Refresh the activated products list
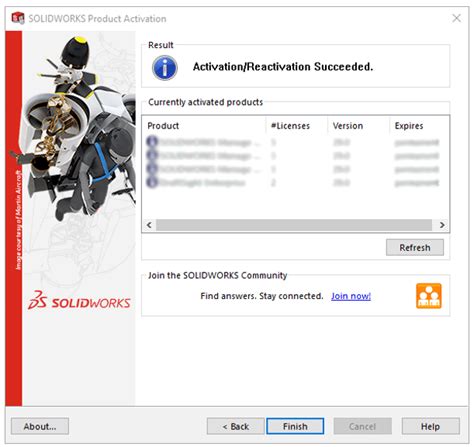The image size is (474, 447). [x=415, y=247]
